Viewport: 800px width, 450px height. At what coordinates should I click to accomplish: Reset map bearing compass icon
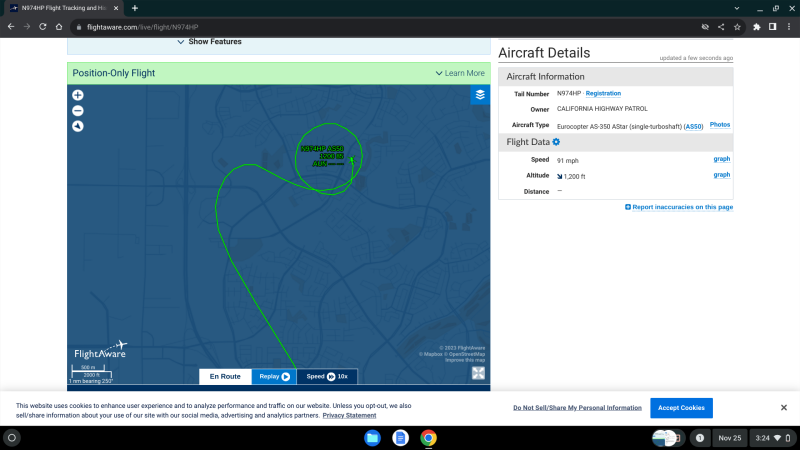pyautogui.click(x=78, y=126)
